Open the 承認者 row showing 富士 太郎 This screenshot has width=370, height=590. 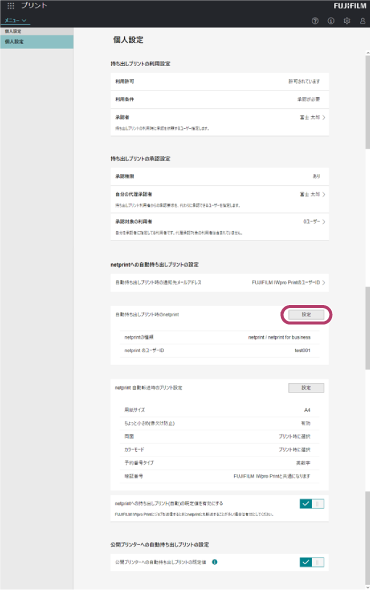219,122
